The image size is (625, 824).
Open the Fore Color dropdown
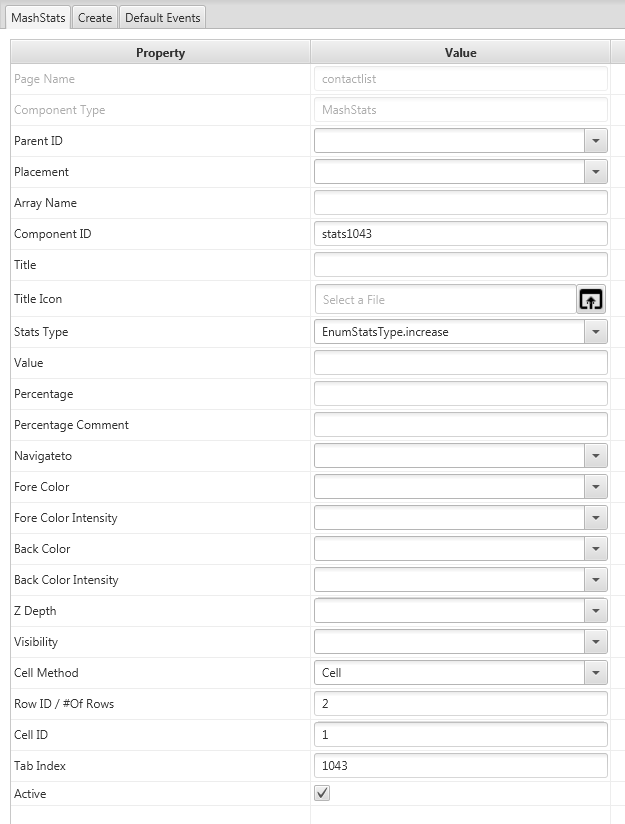(x=596, y=487)
